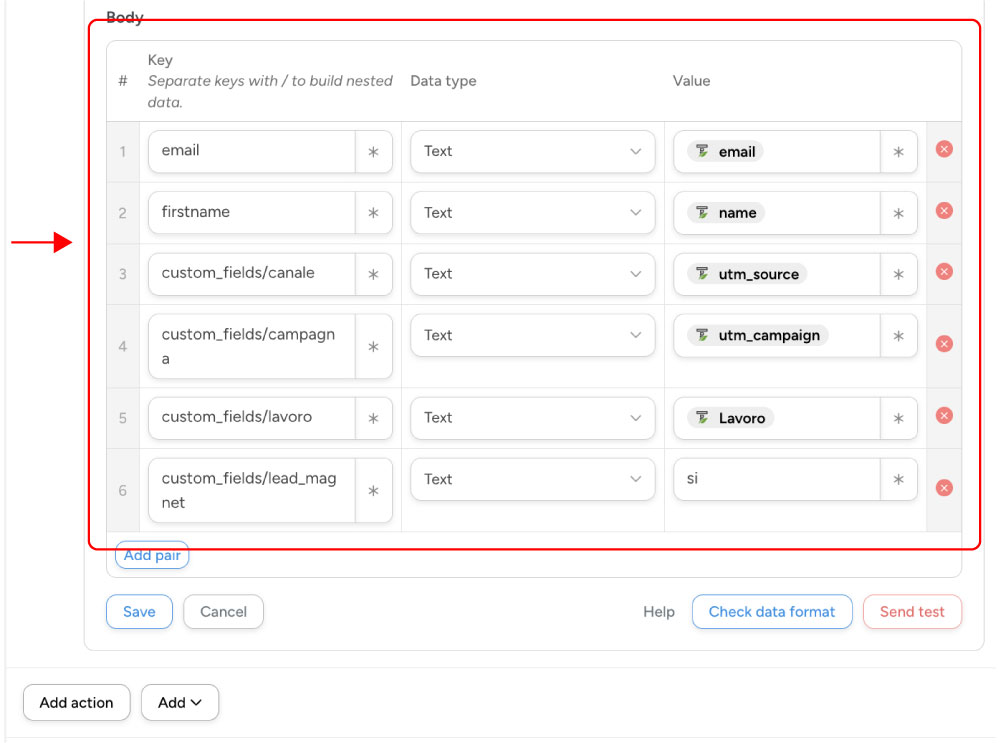Add a new key-value pair
Image resolution: width=1000 pixels, height=743 pixels.
coord(152,555)
